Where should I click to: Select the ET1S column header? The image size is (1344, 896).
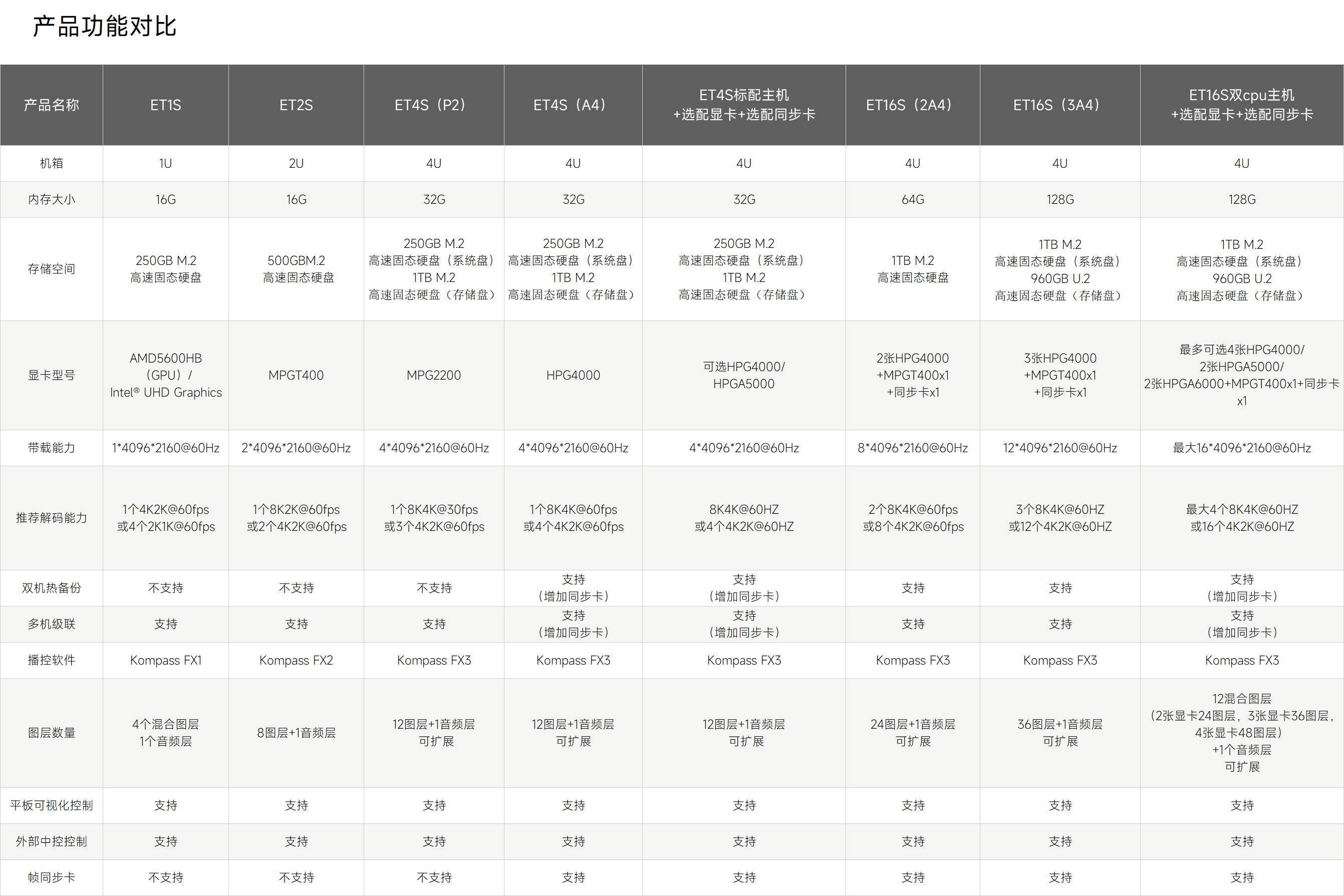(x=165, y=105)
